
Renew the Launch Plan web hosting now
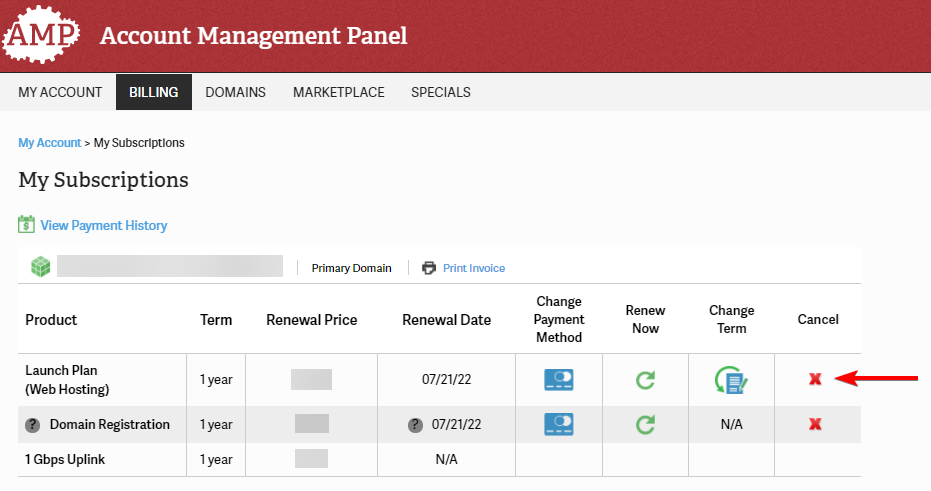click(x=645, y=380)
